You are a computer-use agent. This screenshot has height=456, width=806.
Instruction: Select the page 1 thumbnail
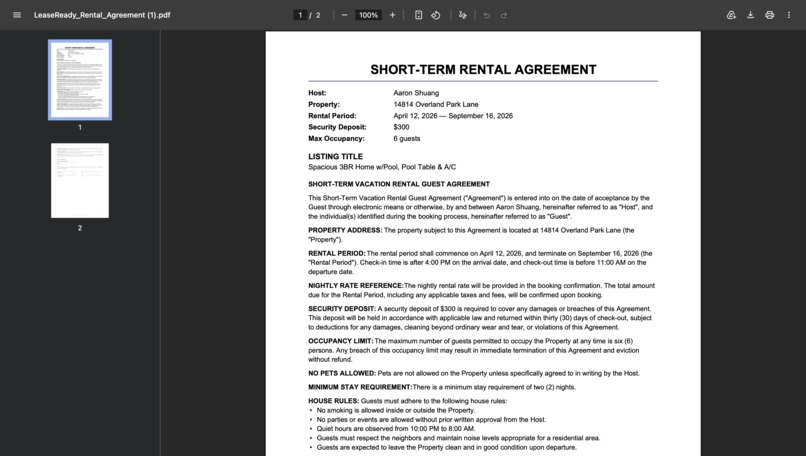(x=80, y=80)
